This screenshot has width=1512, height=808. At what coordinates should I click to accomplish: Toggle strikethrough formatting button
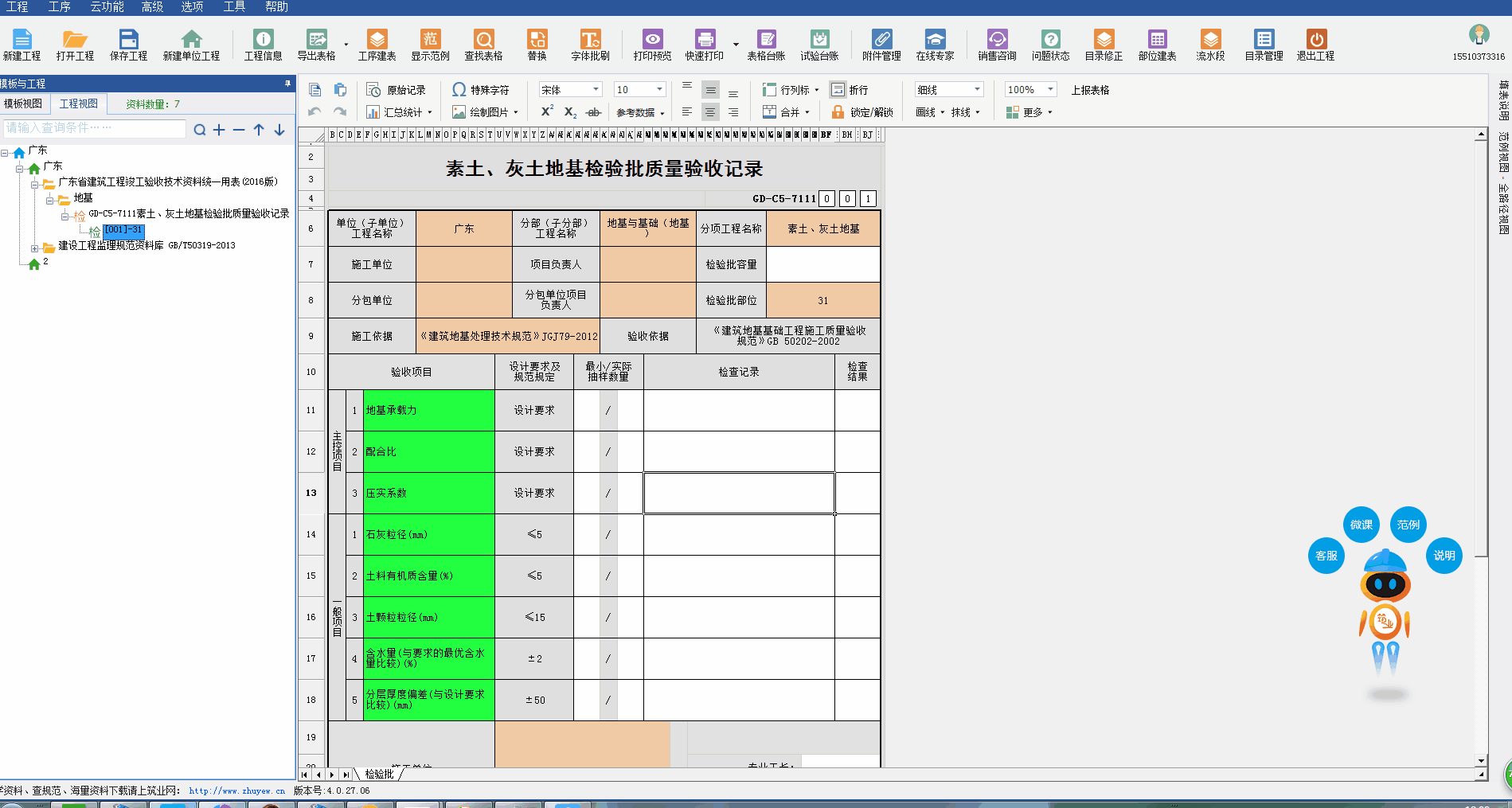click(x=593, y=112)
